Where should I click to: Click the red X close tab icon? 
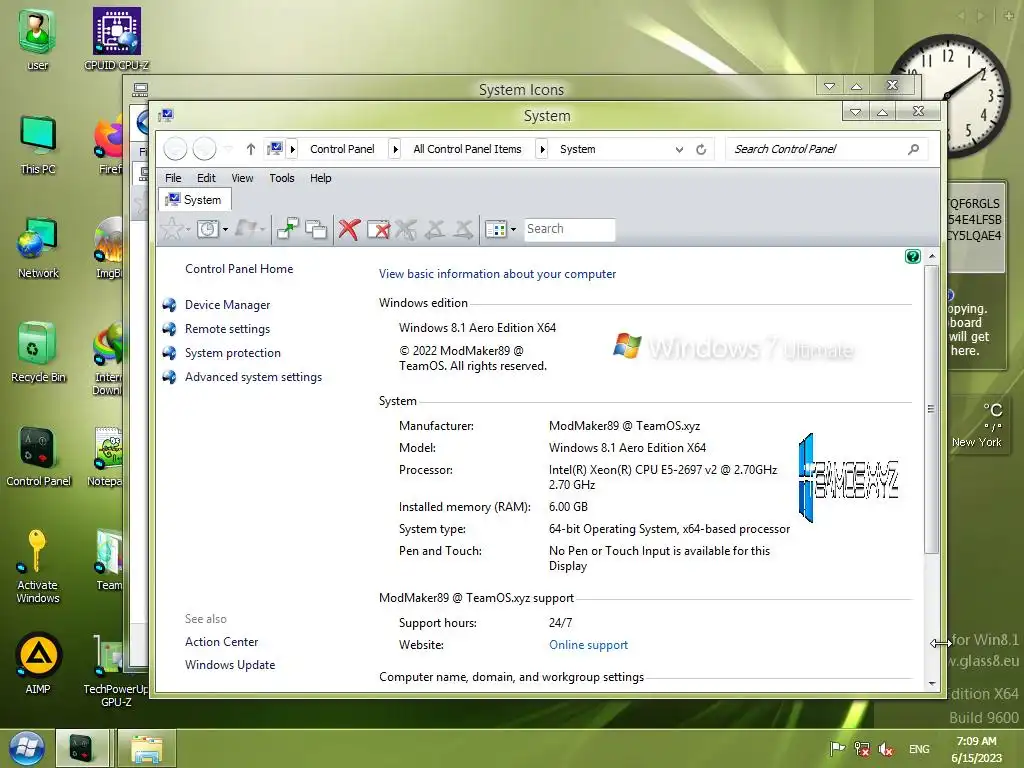(349, 229)
